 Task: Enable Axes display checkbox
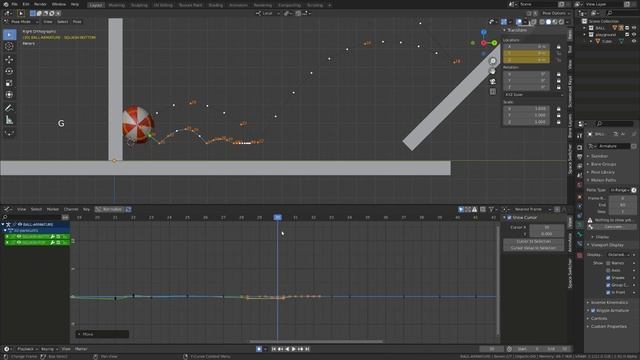point(608,271)
